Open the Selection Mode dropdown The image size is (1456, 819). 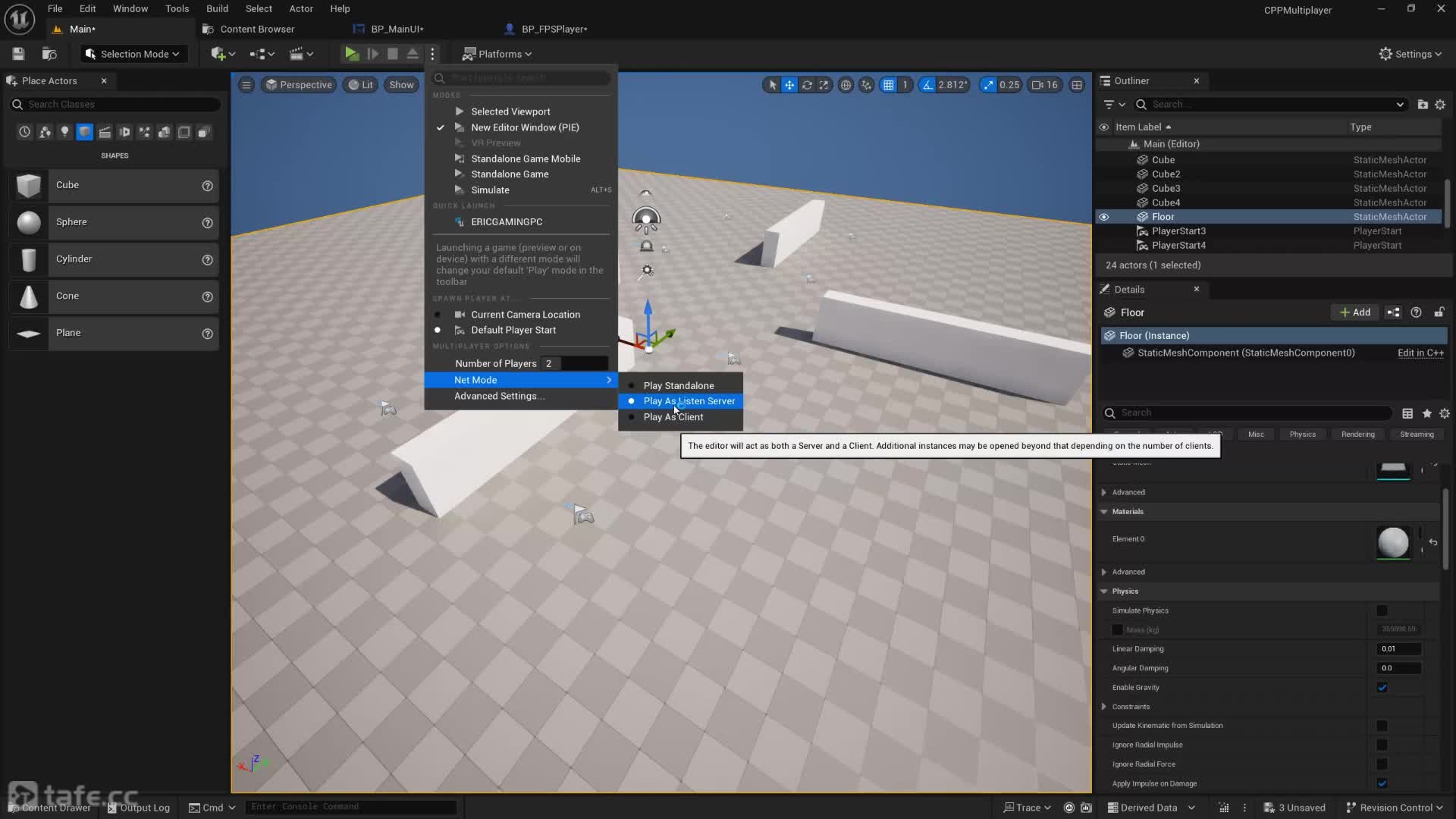pyautogui.click(x=133, y=54)
